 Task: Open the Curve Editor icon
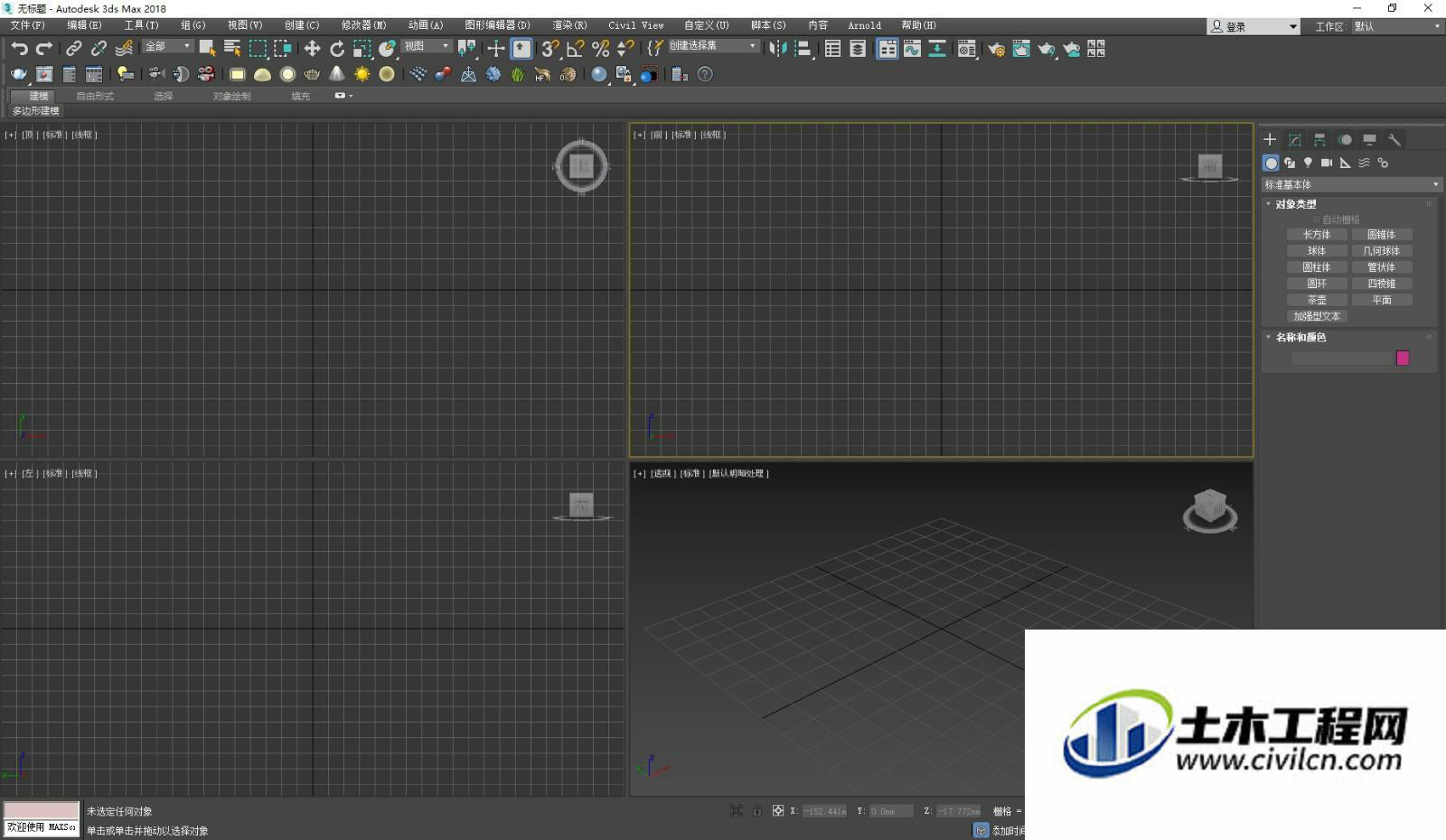pyautogui.click(x=912, y=49)
